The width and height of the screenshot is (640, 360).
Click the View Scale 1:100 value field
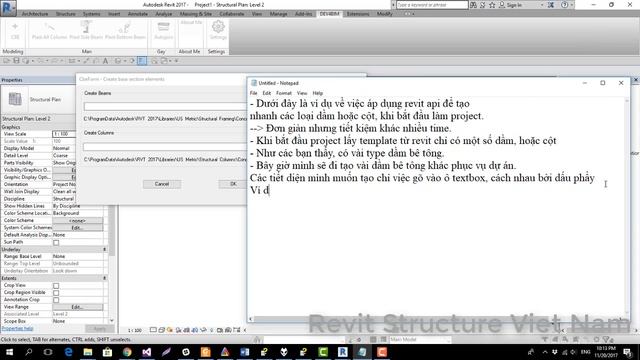(64, 134)
